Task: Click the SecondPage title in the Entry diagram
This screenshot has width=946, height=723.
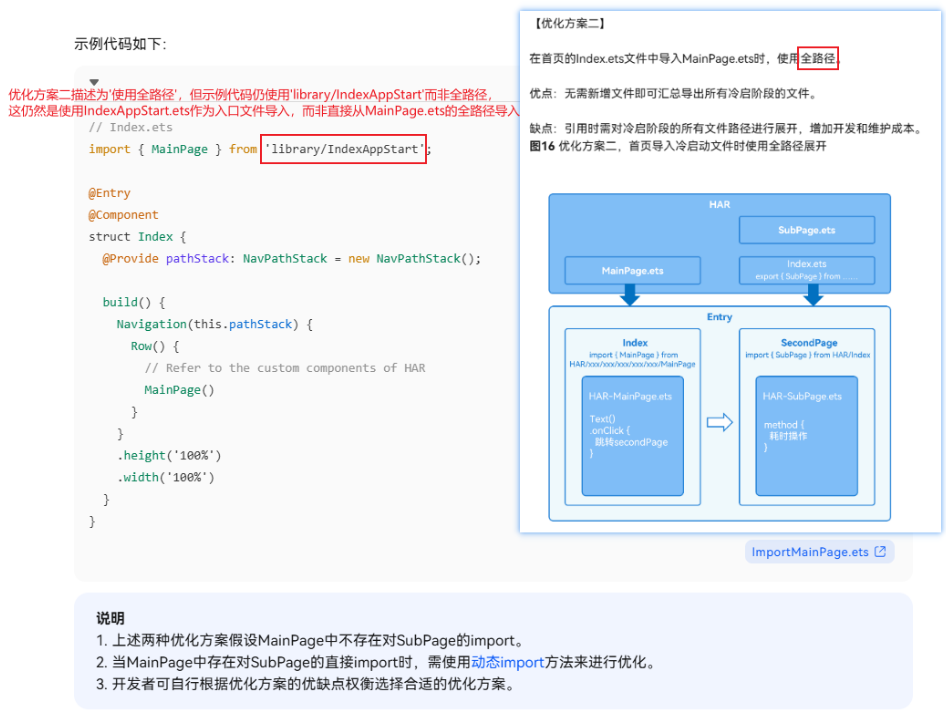Action: coord(809,343)
